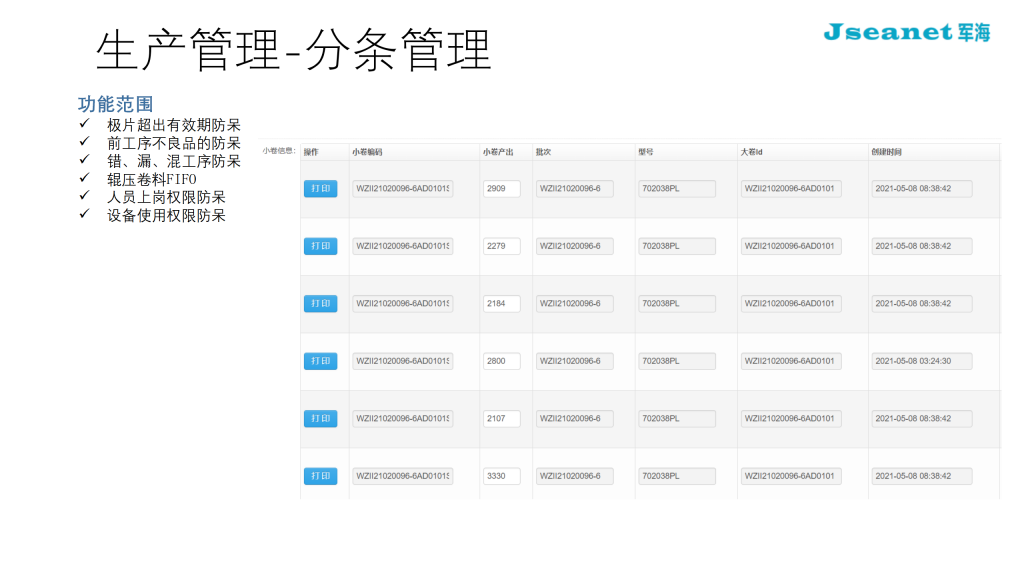Click checkmark beside 极片超出有效期防呆
The image size is (1024, 576).
click(x=85, y=125)
